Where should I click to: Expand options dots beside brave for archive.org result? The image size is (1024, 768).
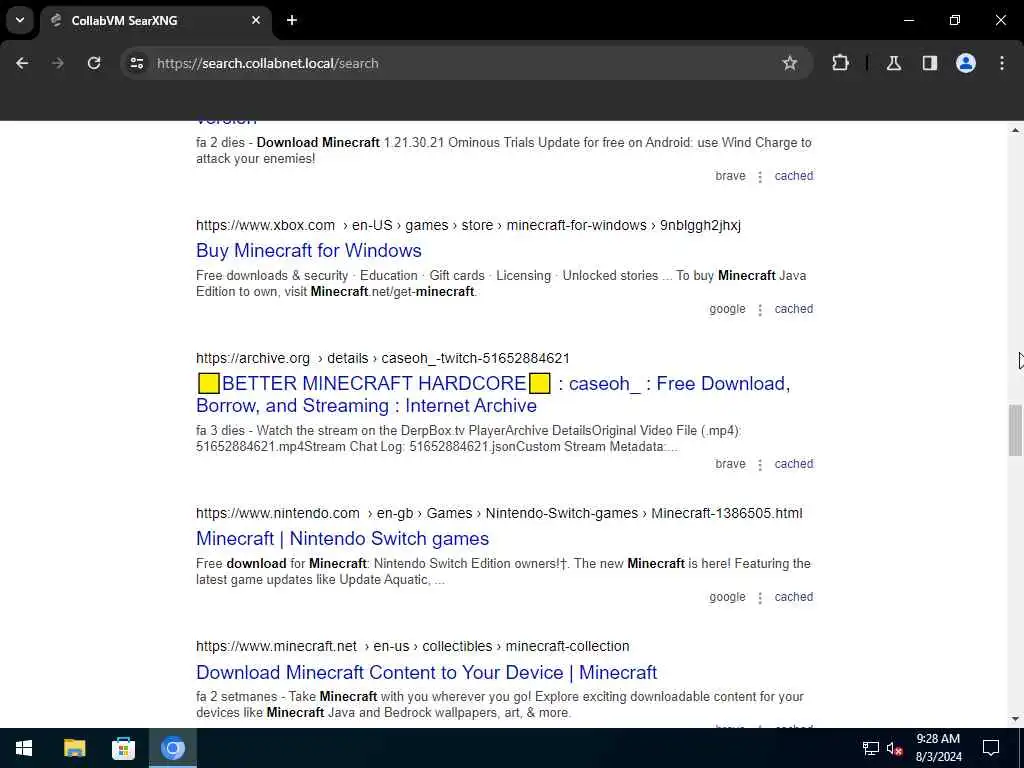pyautogui.click(x=760, y=465)
